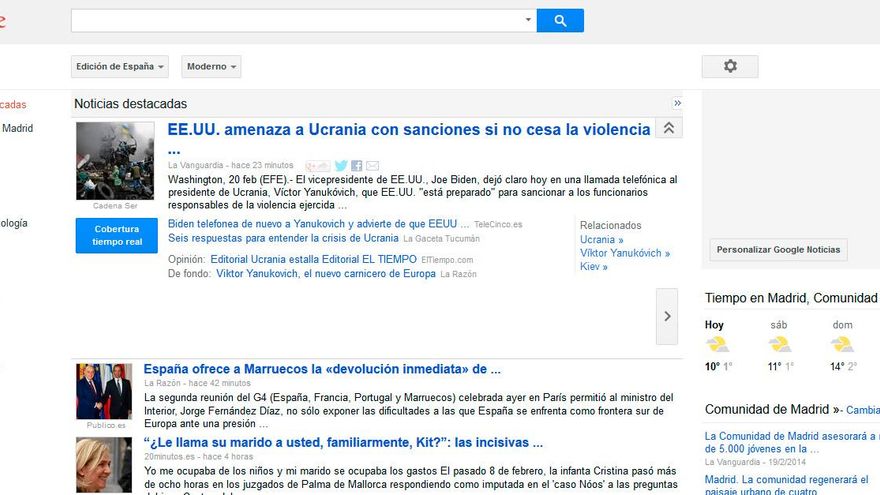Click the double-arrow icon beside Noticias destacadas

677,103
